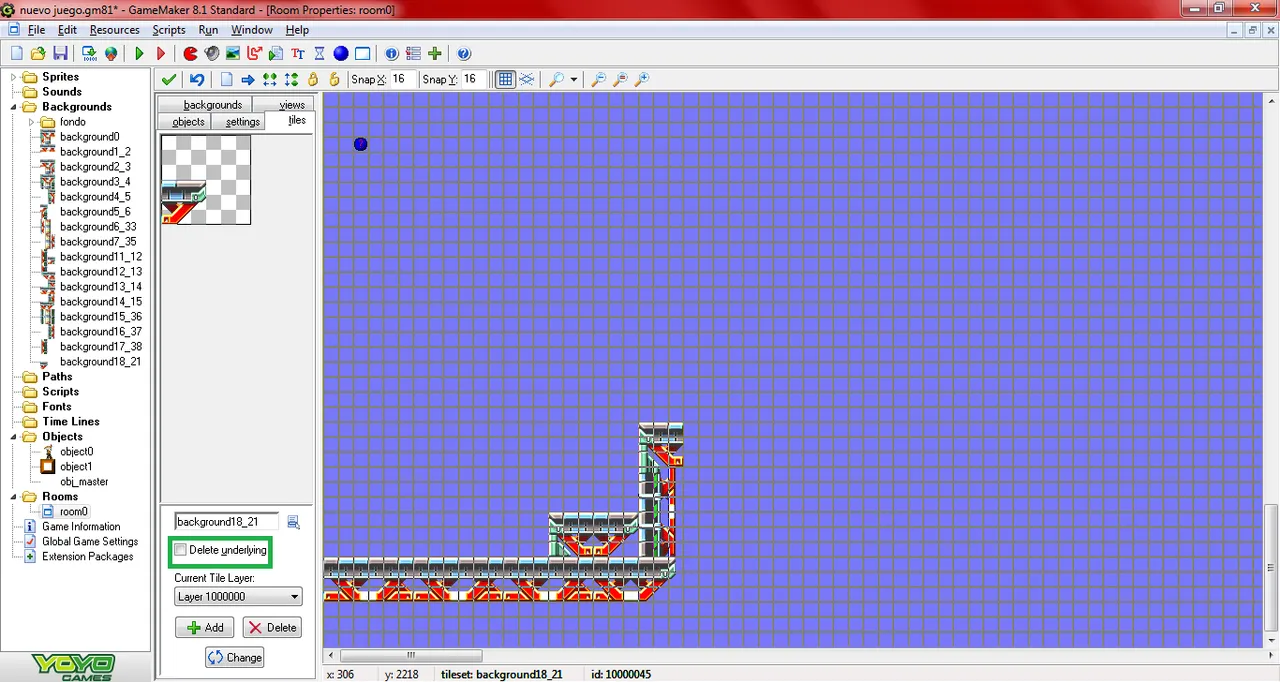1280x682 pixels.
Task: Collapse the Backgrounds folder
Action: pyautogui.click(x=14, y=107)
